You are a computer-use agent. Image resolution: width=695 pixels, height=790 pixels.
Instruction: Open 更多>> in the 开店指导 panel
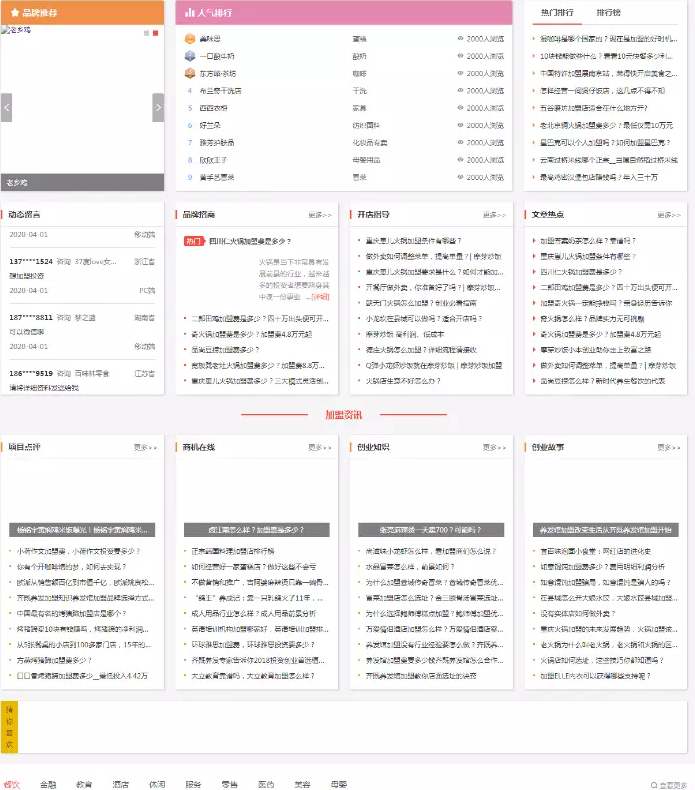point(494,215)
